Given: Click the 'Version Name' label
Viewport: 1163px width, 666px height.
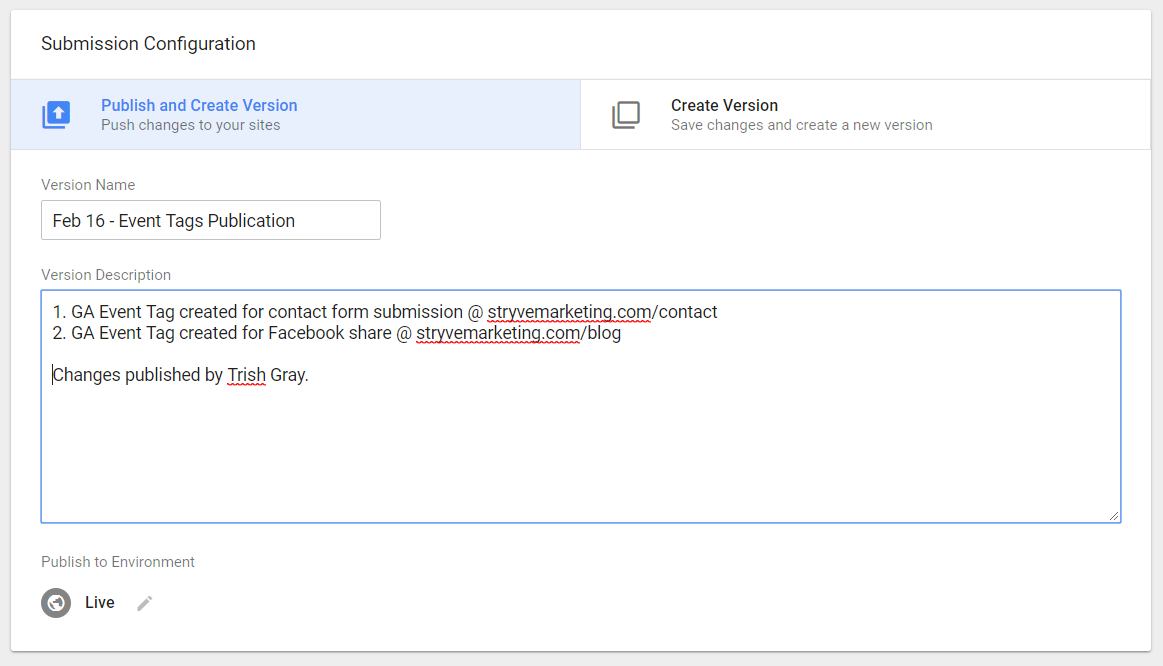Looking at the screenshot, I should click(x=88, y=185).
